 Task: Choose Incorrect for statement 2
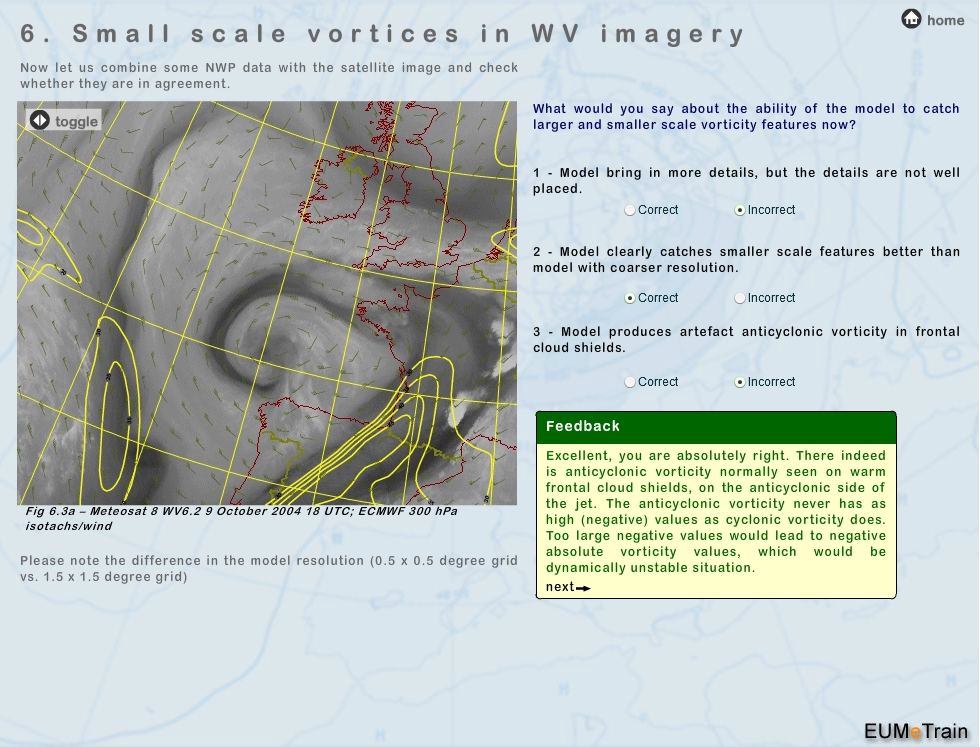tap(740, 298)
